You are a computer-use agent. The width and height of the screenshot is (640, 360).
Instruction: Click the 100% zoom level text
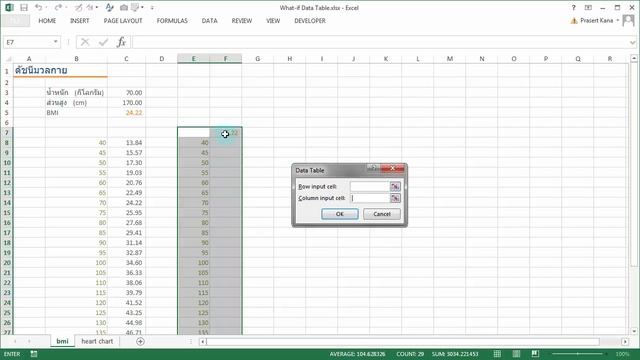pyautogui.click(x=622, y=354)
